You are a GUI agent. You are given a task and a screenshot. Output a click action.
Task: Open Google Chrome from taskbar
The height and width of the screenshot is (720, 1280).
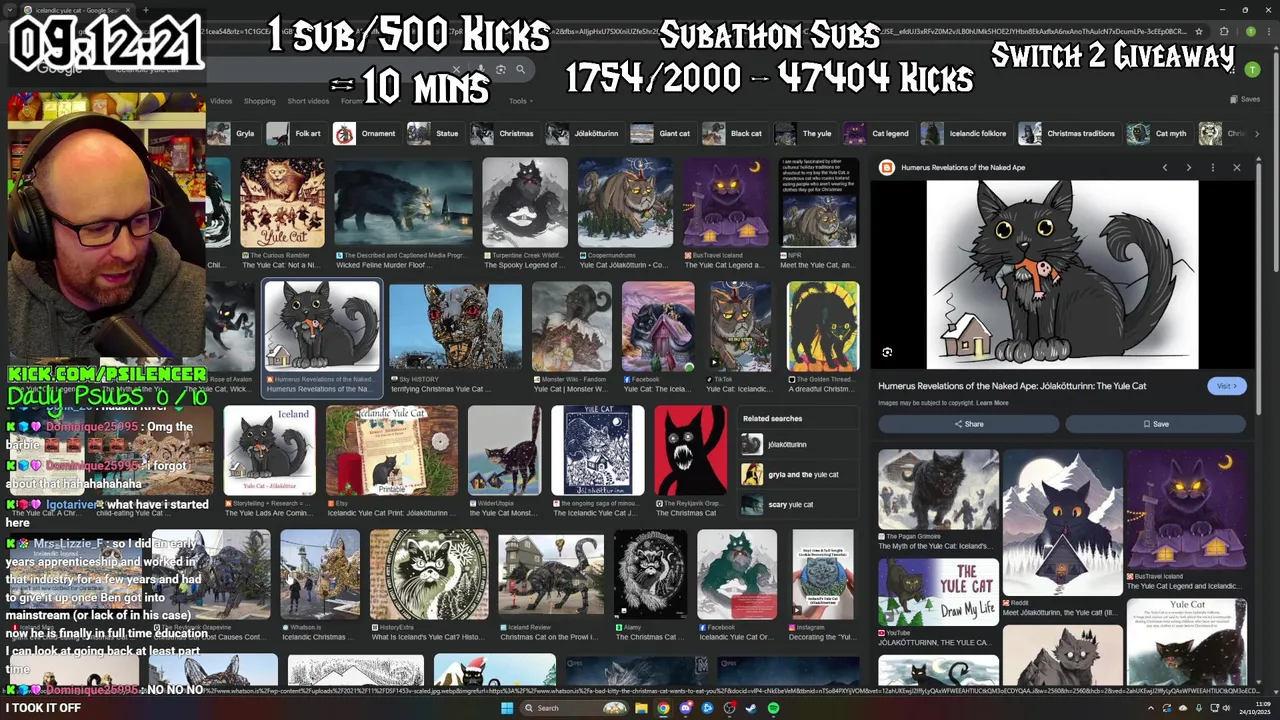click(662, 708)
